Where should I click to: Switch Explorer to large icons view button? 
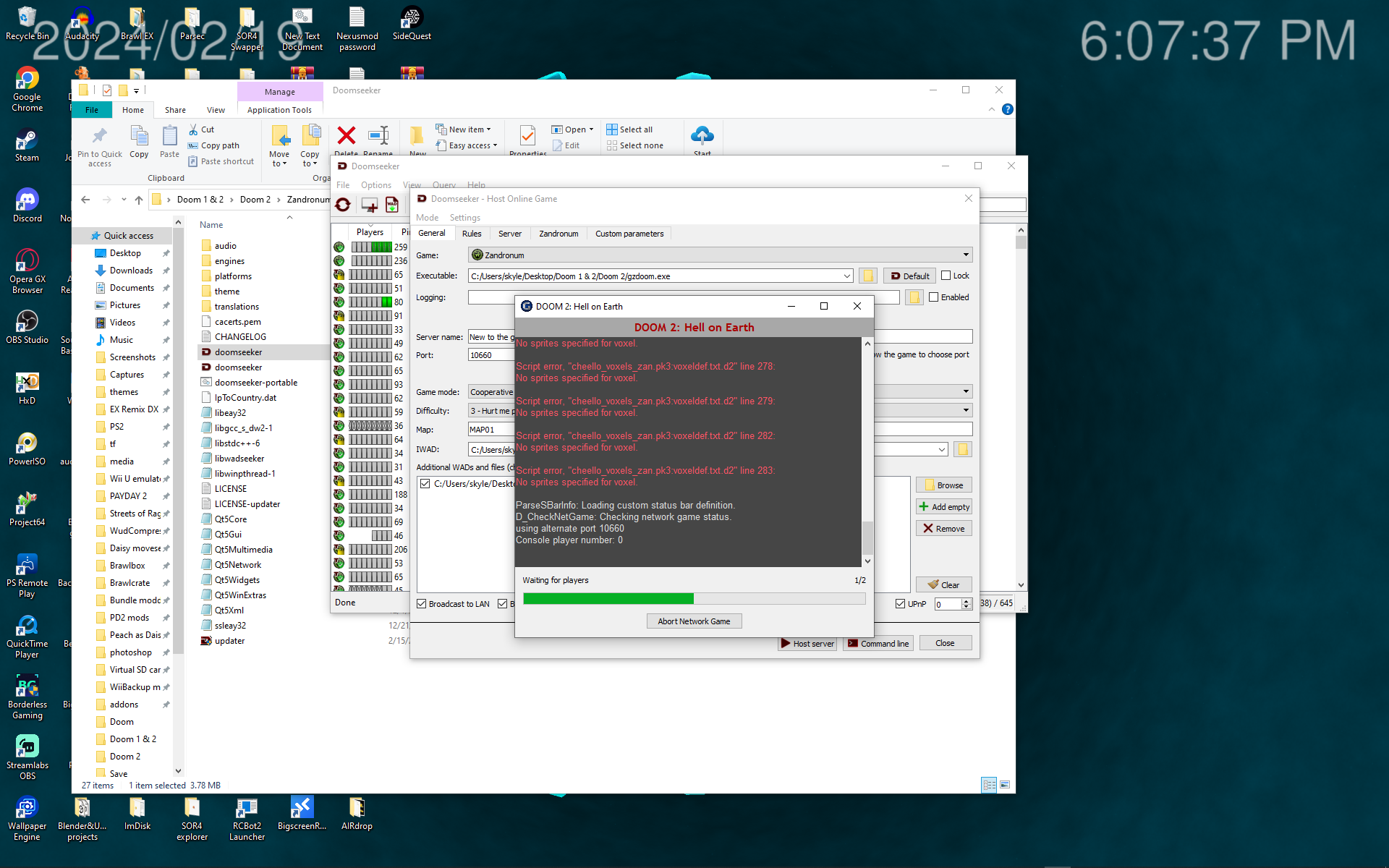click(x=1005, y=785)
